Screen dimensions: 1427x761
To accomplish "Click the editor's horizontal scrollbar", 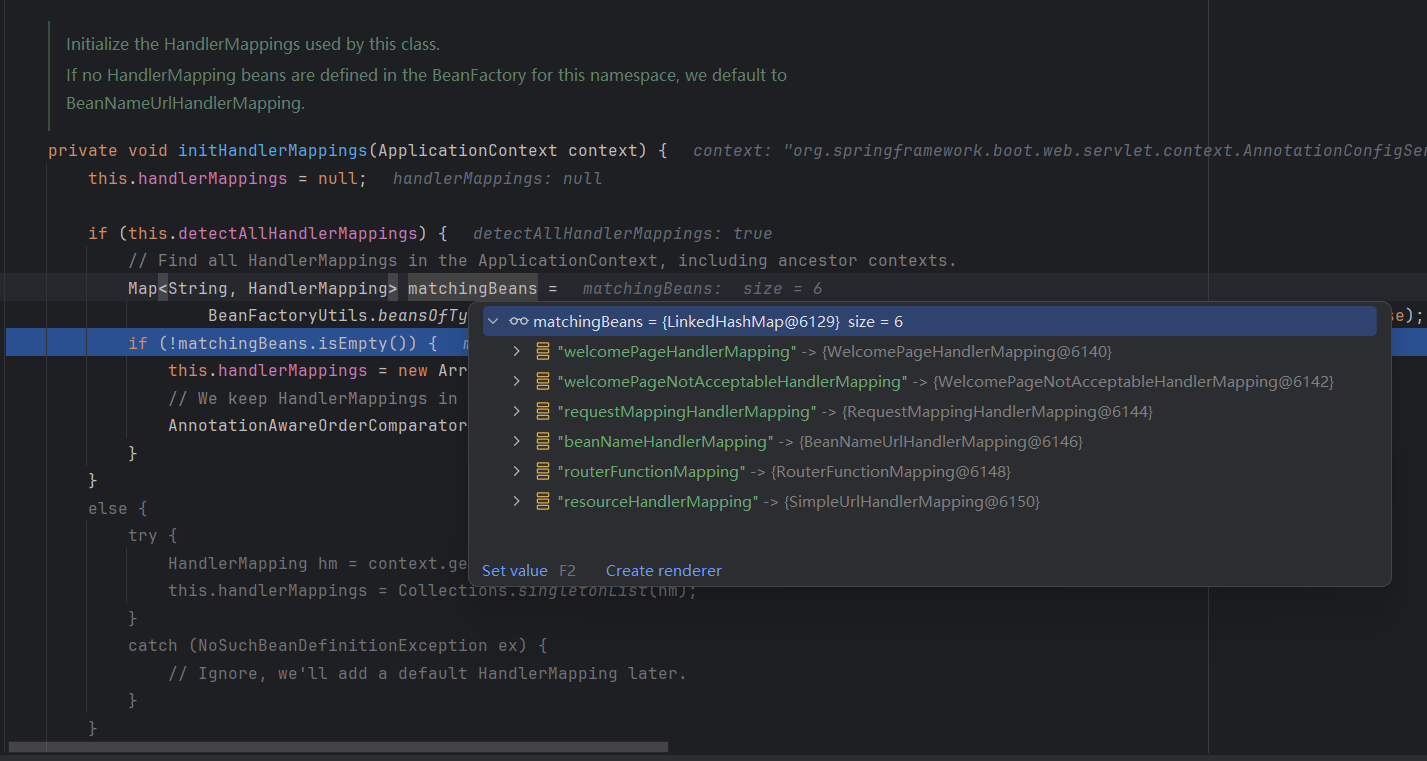I will (338, 746).
